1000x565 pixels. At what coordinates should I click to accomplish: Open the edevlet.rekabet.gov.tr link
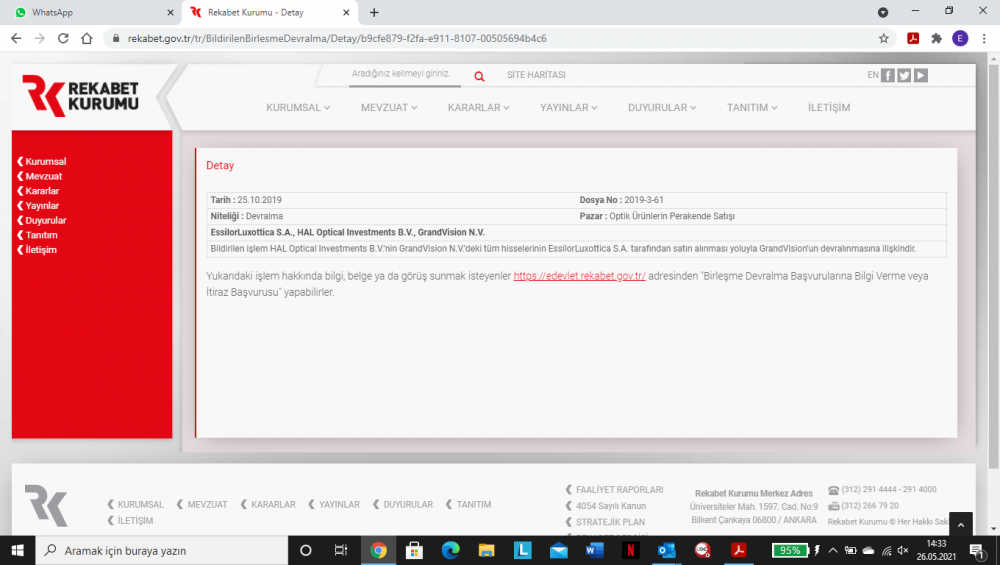coord(579,276)
